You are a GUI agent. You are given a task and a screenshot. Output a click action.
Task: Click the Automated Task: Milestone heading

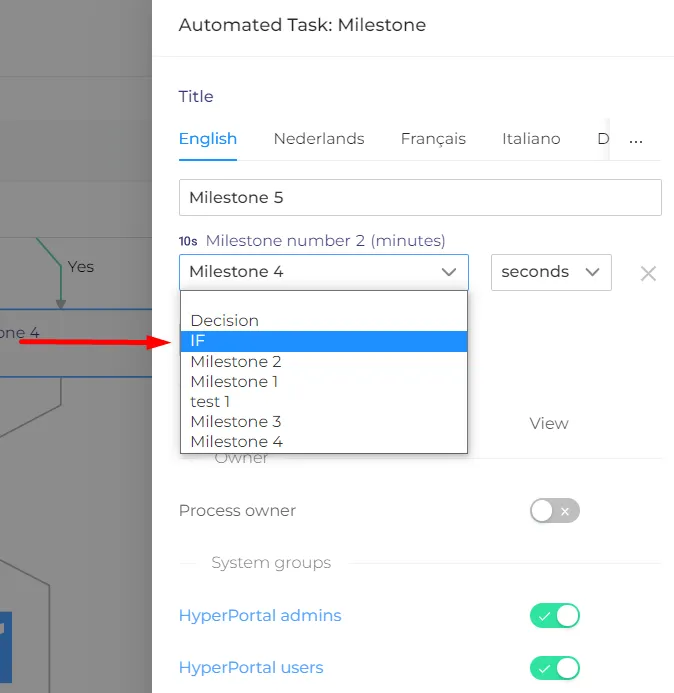coord(302,25)
